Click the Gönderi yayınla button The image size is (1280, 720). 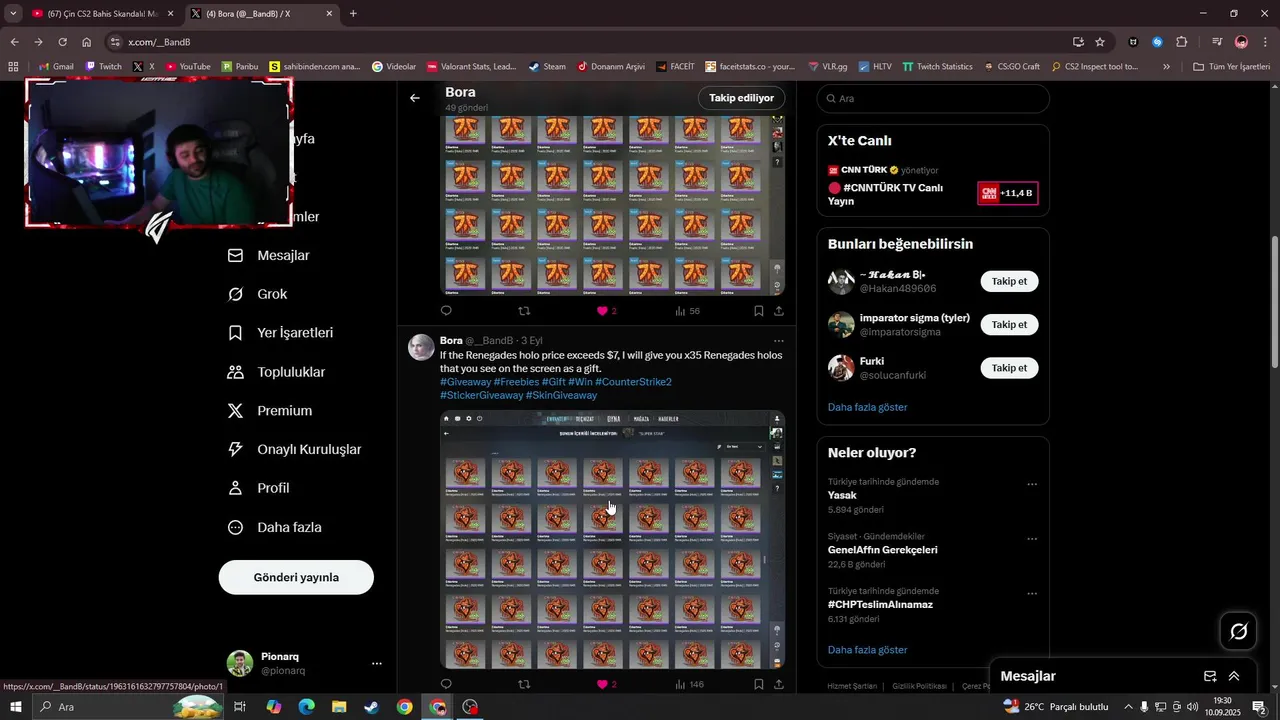296,577
